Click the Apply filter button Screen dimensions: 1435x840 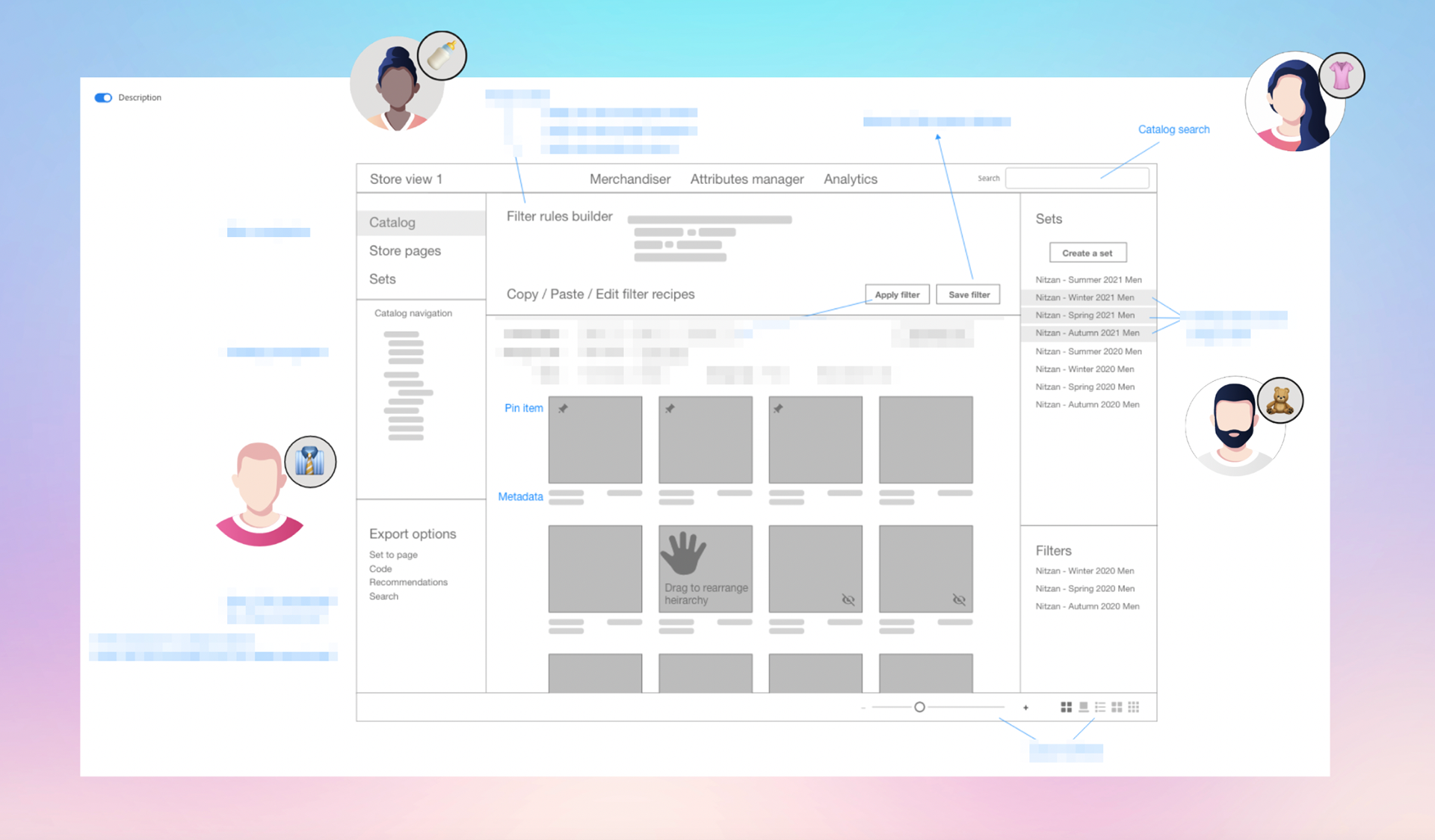[x=898, y=294]
